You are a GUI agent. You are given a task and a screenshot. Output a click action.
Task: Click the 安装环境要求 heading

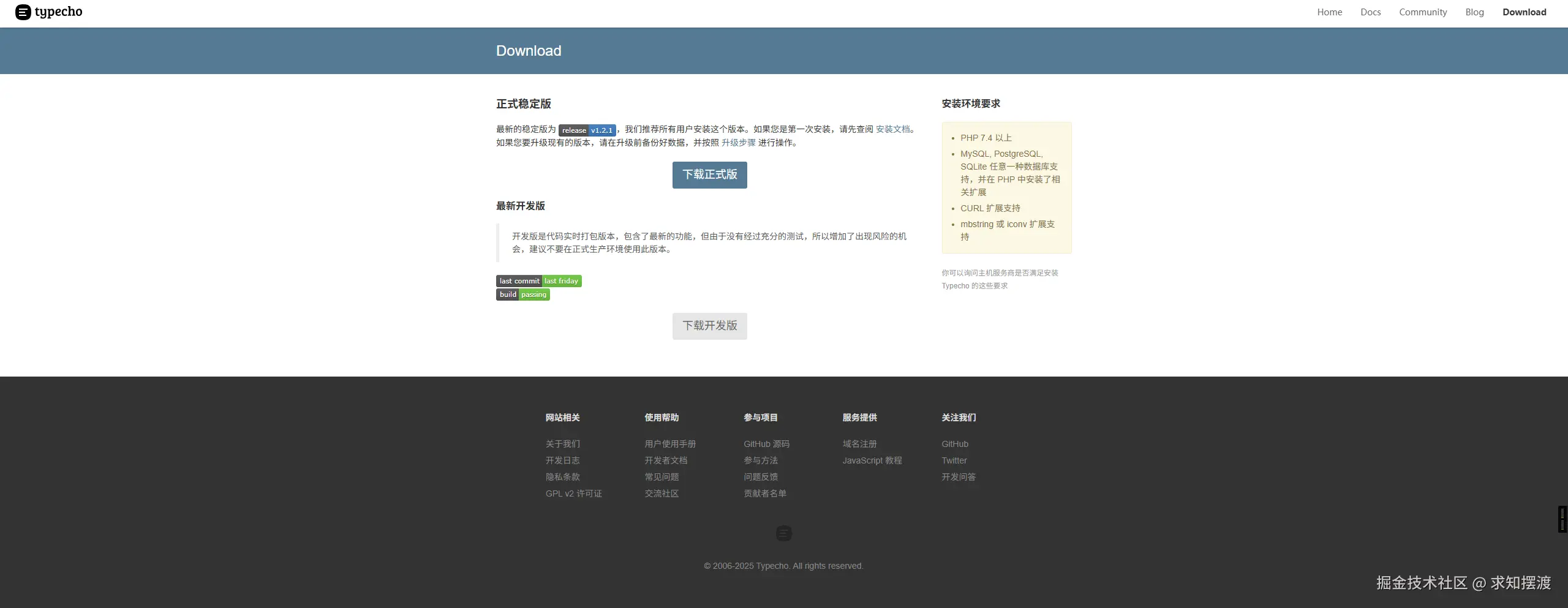[x=971, y=104]
